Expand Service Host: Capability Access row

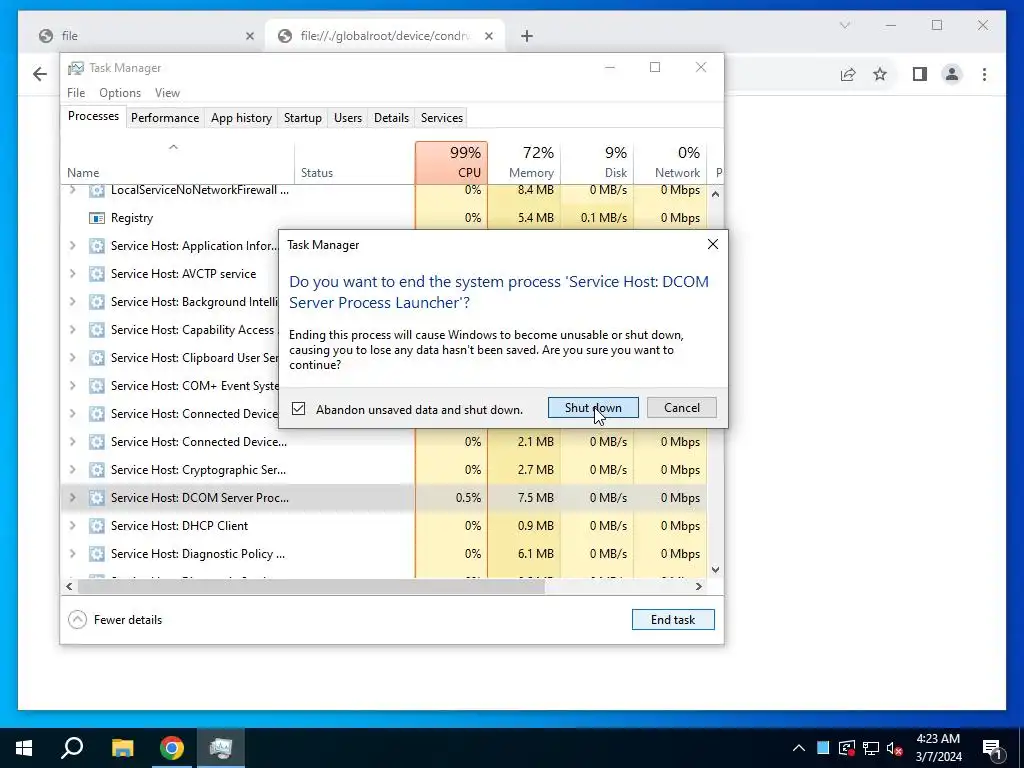click(72, 330)
